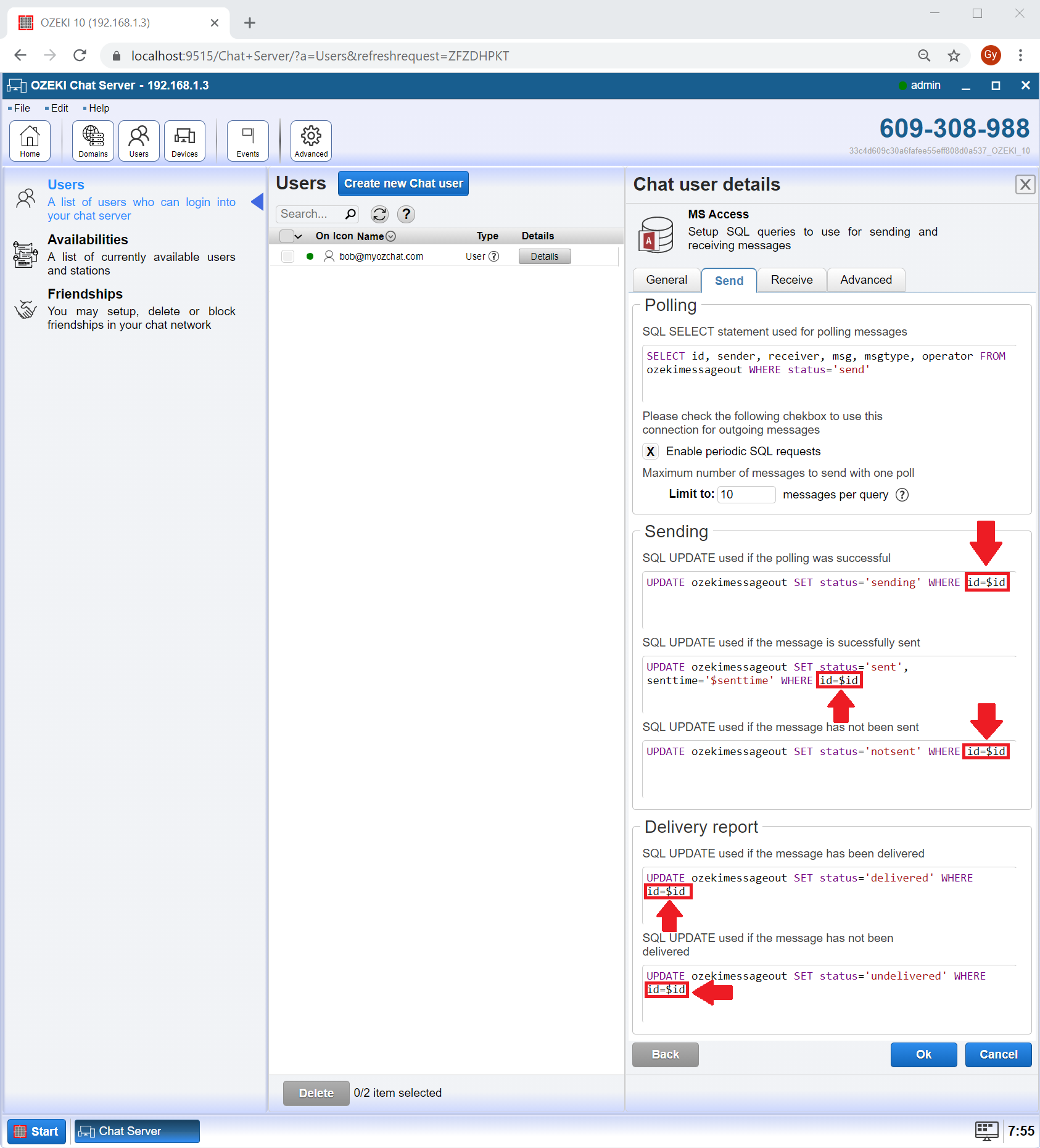Toggle the select-all checkbox in users header

click(287, 236)
